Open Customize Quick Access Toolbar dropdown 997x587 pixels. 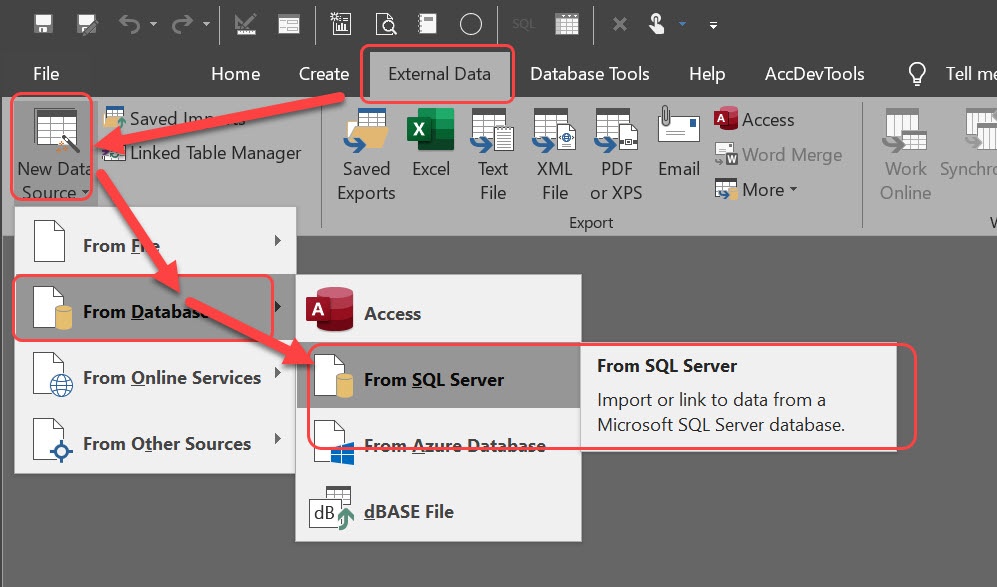coord(713,25)
